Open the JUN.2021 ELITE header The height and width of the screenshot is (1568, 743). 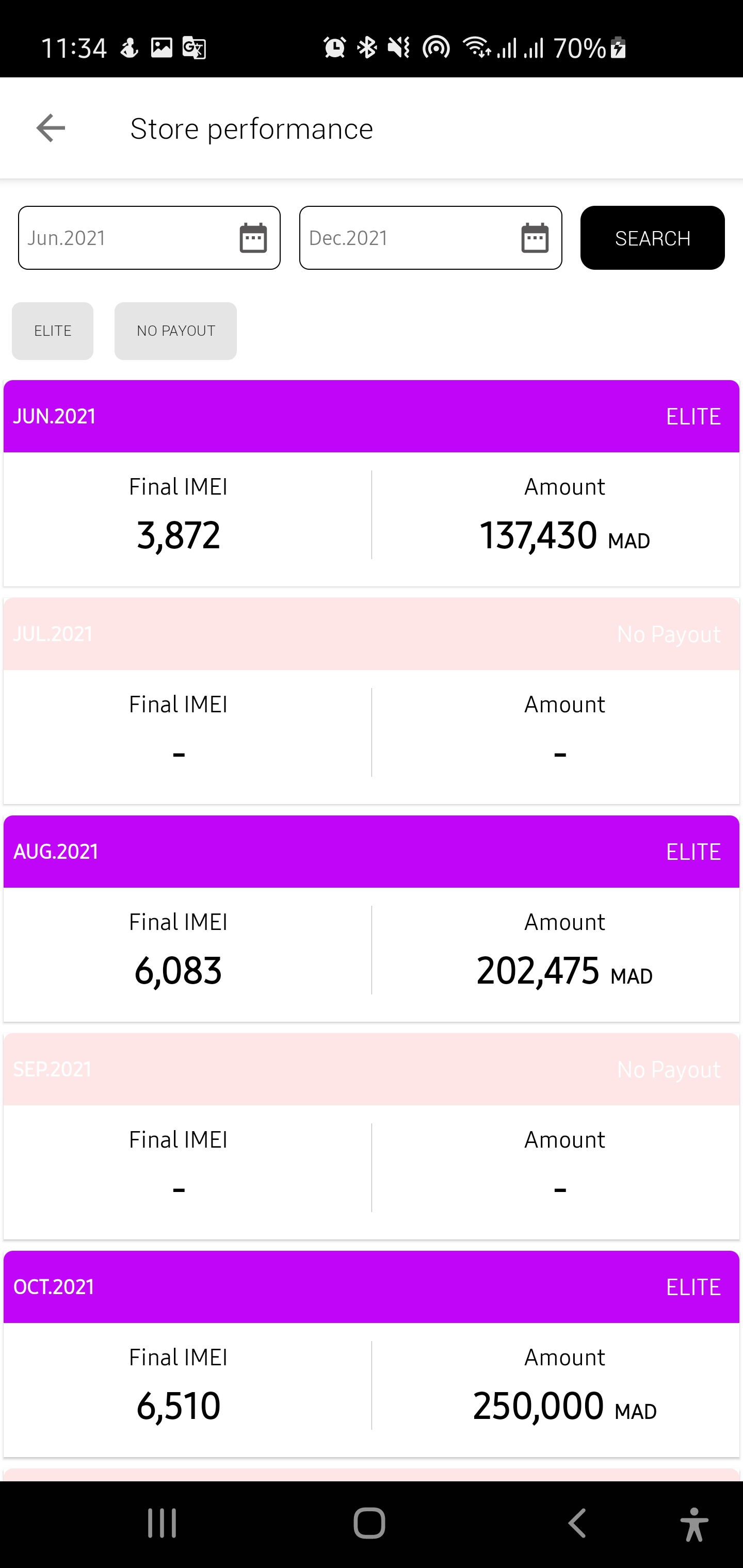coord(372,416)
